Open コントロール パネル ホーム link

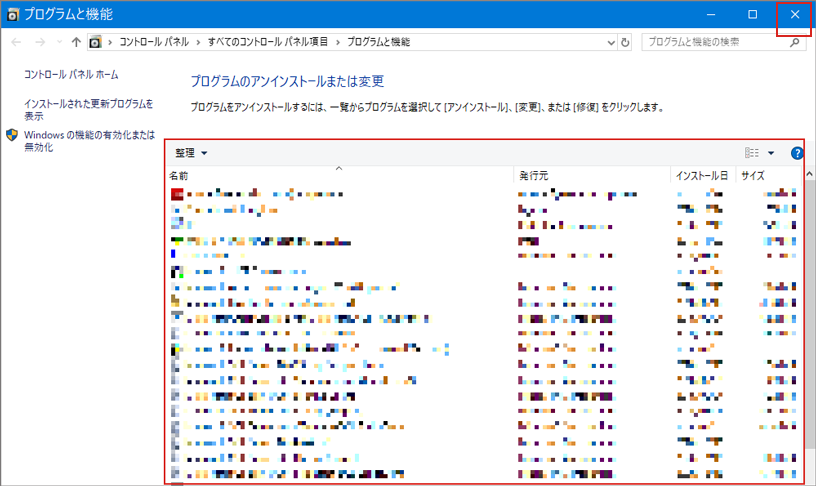pos(71,74)
